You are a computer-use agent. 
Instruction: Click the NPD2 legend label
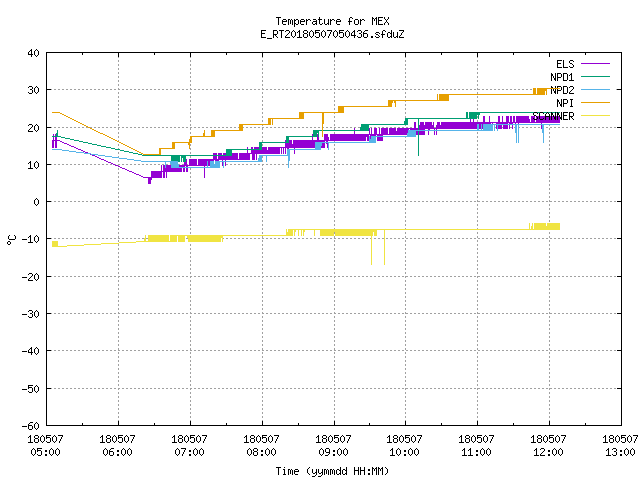(562, 90)
